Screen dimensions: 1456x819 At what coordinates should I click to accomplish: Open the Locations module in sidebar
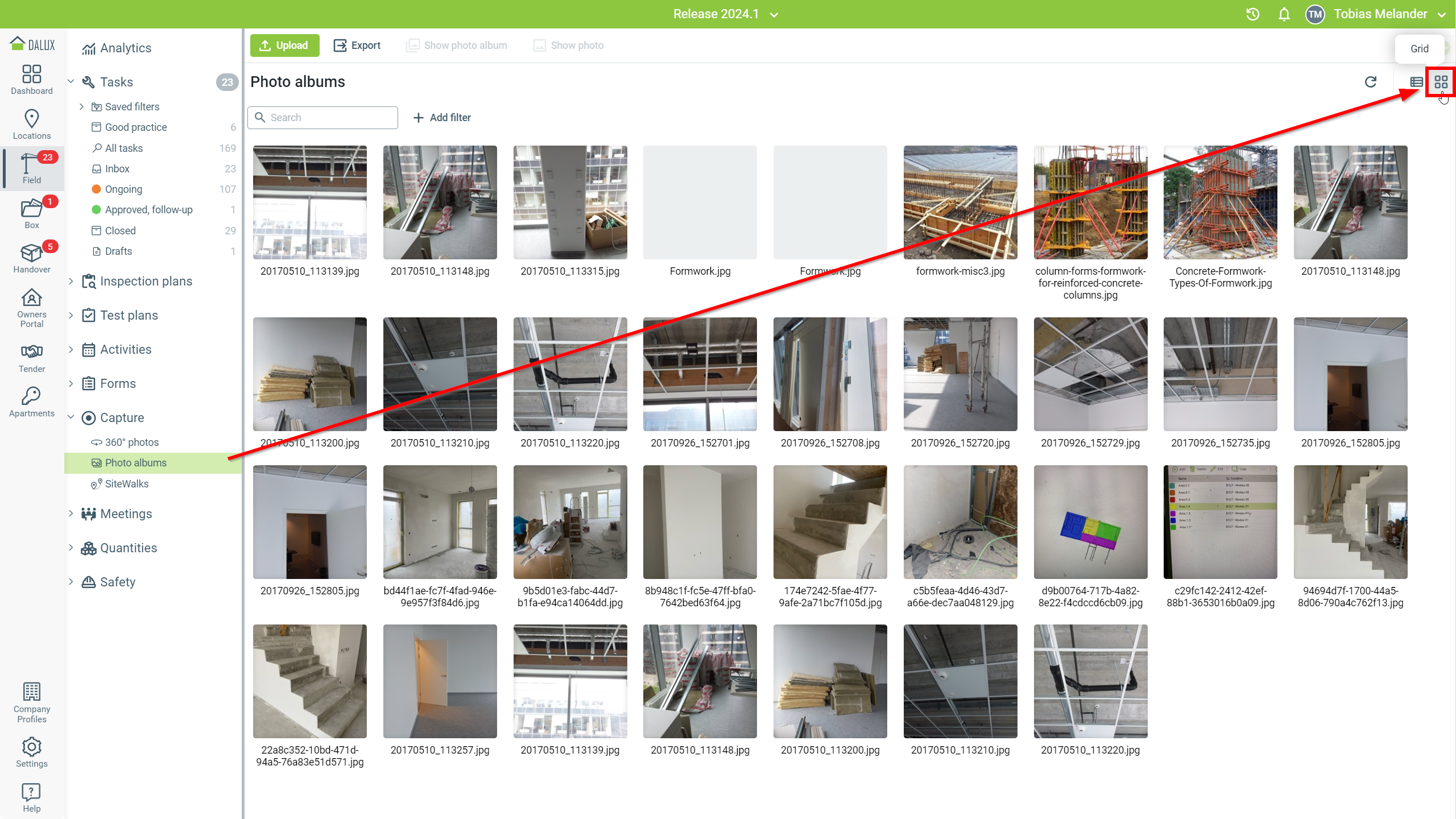32,124
